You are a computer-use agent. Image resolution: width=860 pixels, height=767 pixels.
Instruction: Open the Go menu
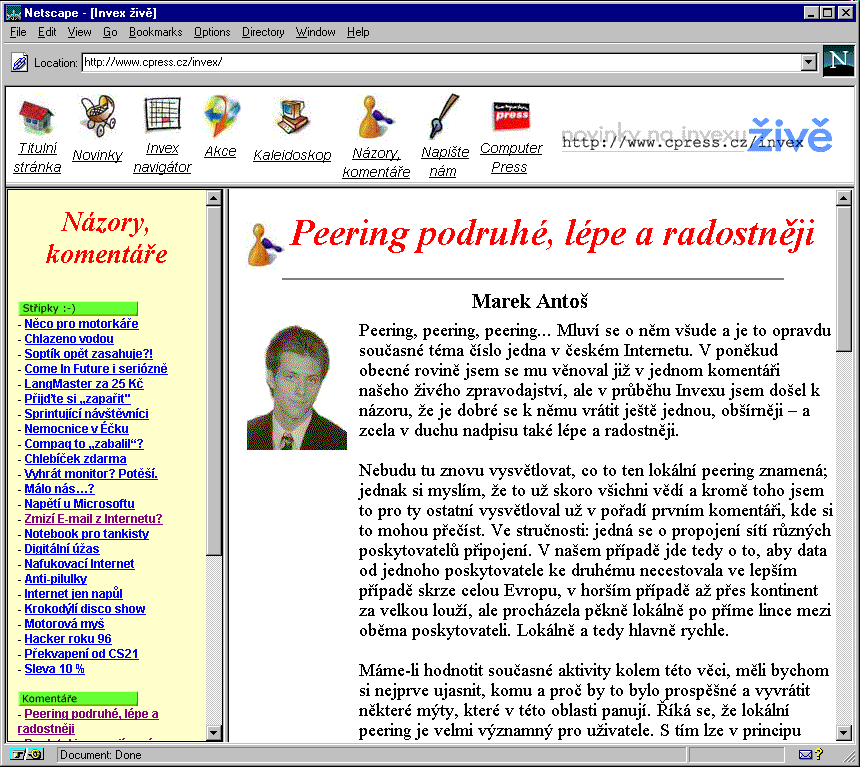(110, 32)
